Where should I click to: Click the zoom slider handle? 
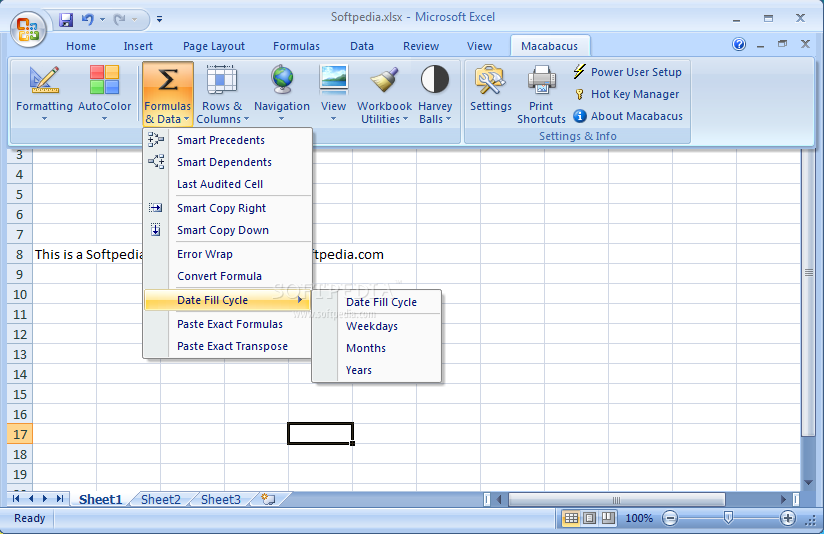coord(728,518)
